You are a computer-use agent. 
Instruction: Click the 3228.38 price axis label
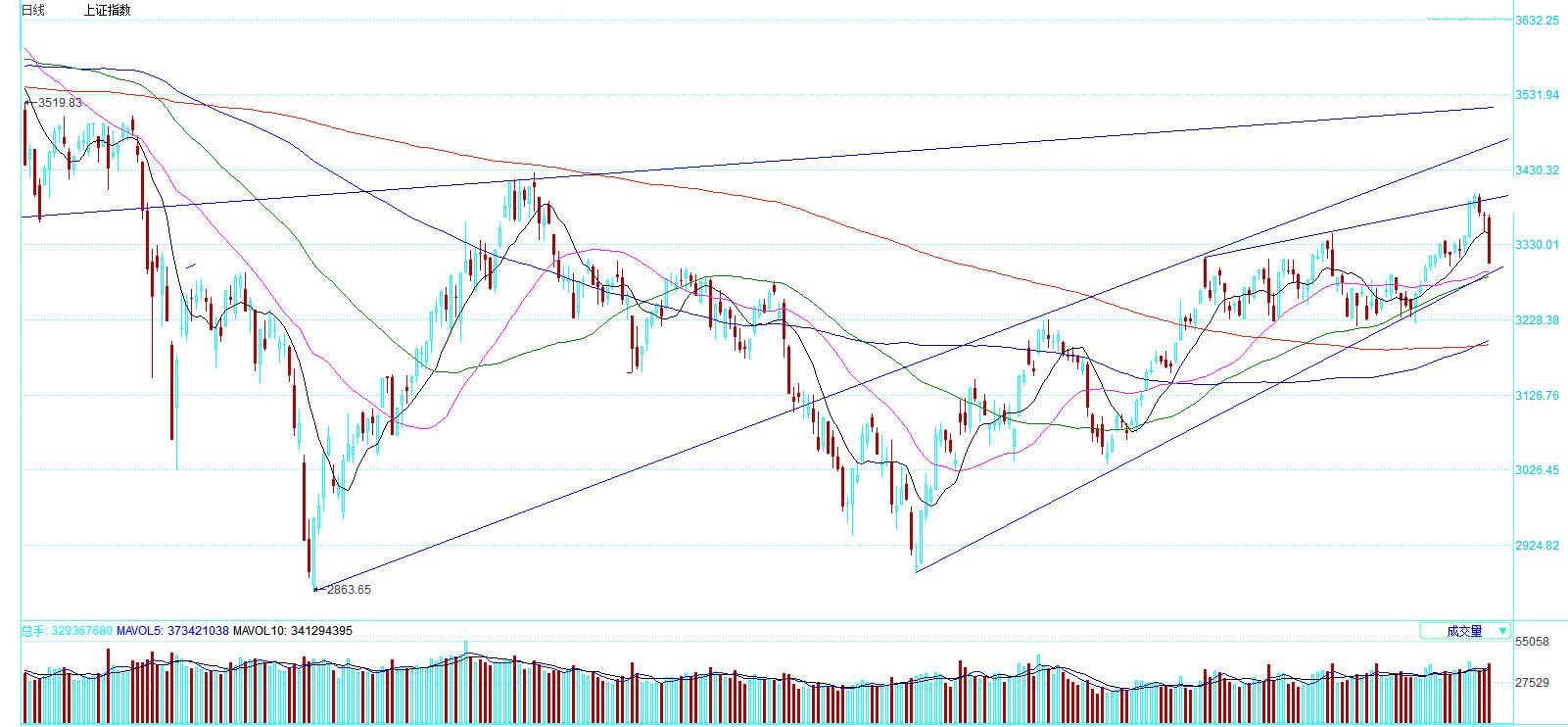tap(1536, 320)
